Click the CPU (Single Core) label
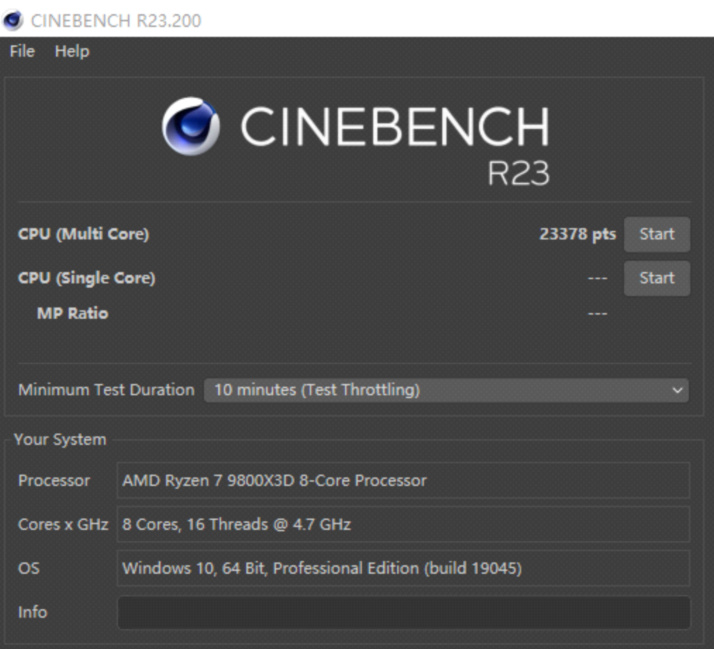This screenshot has height=649, width=714. pos(87,278)
